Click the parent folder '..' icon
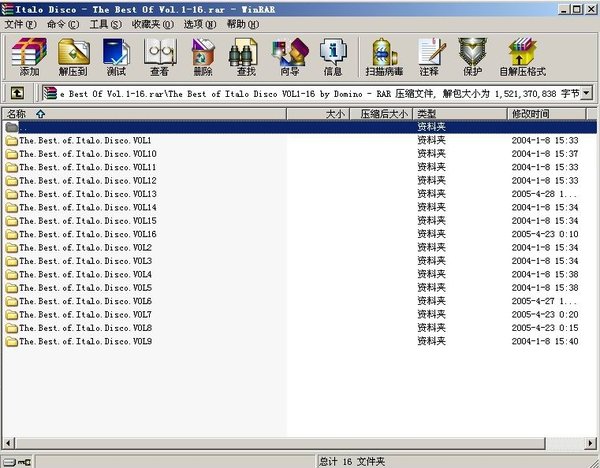Viewport: 600px width, 468px height. 12,127
